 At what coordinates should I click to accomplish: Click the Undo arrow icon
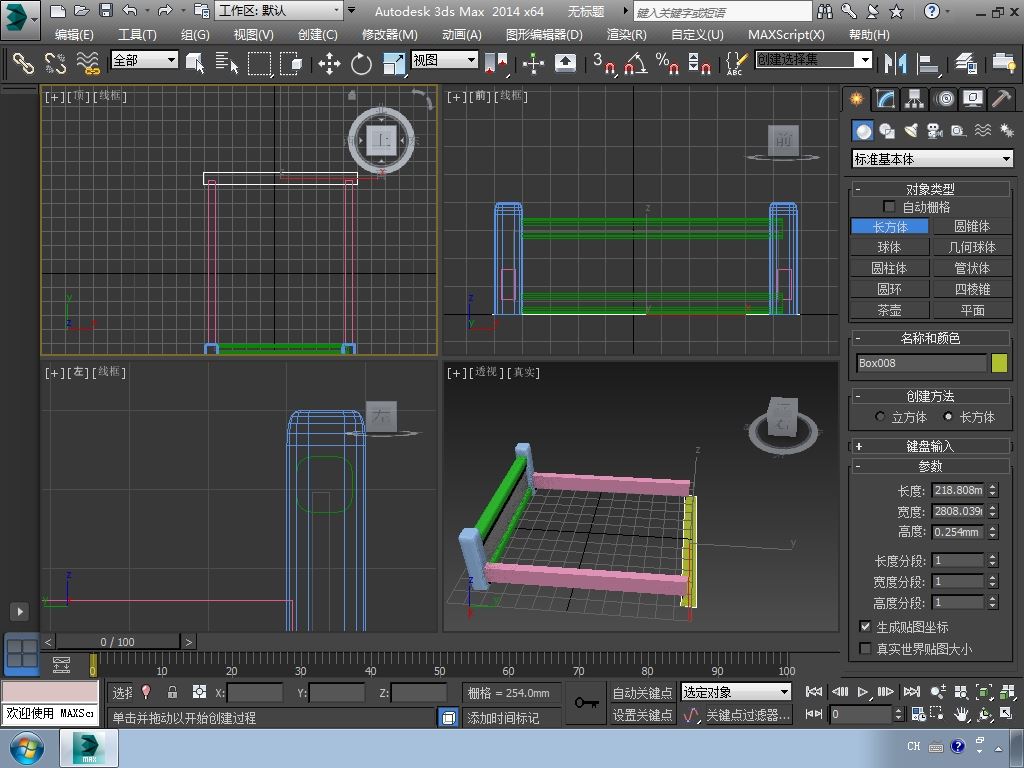tap(130, 11)
